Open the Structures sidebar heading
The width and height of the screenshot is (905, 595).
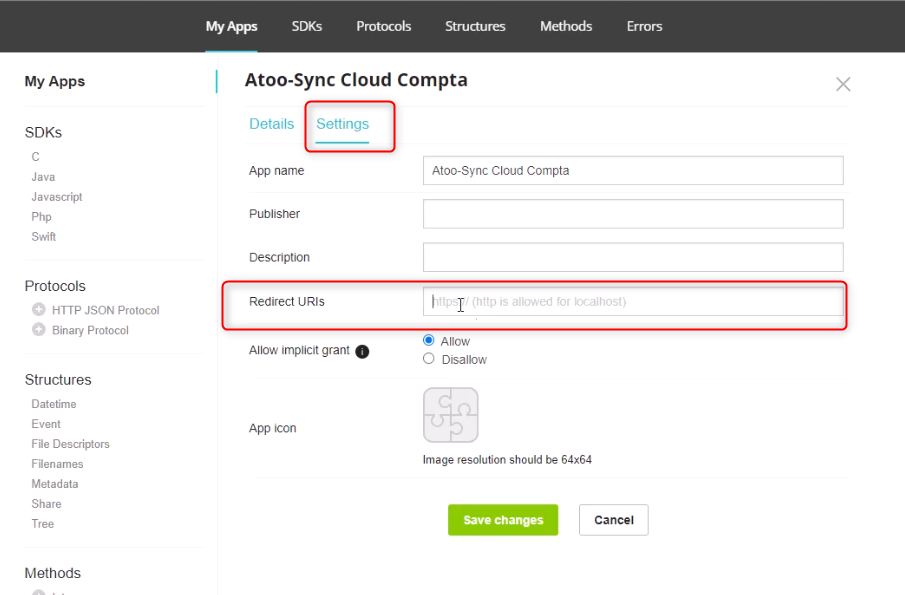point(58,380)
